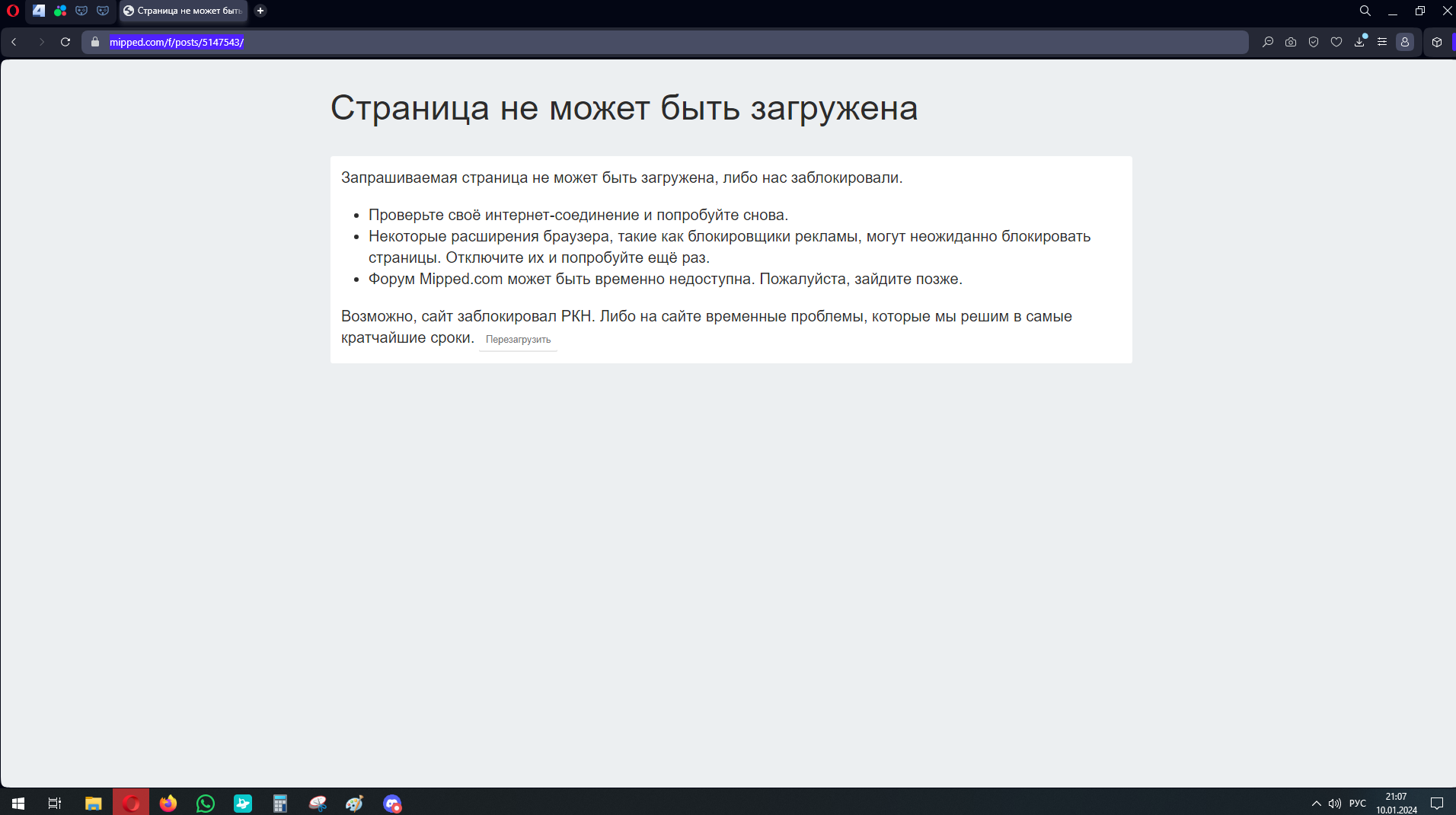1456x815 pixels.
Task: Add page to bookmarks with heart icon
Action: pos(1336,42)
